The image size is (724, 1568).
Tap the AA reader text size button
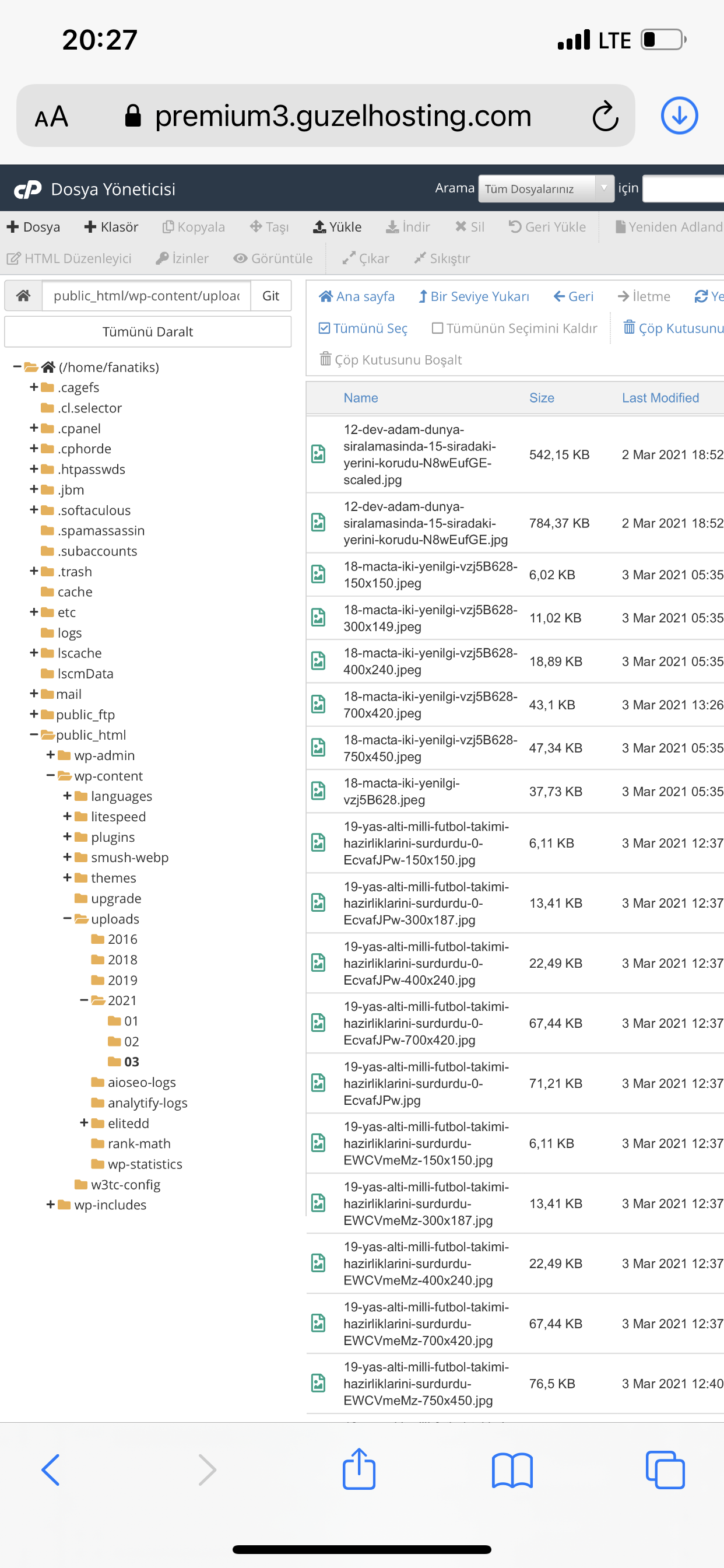51,116
